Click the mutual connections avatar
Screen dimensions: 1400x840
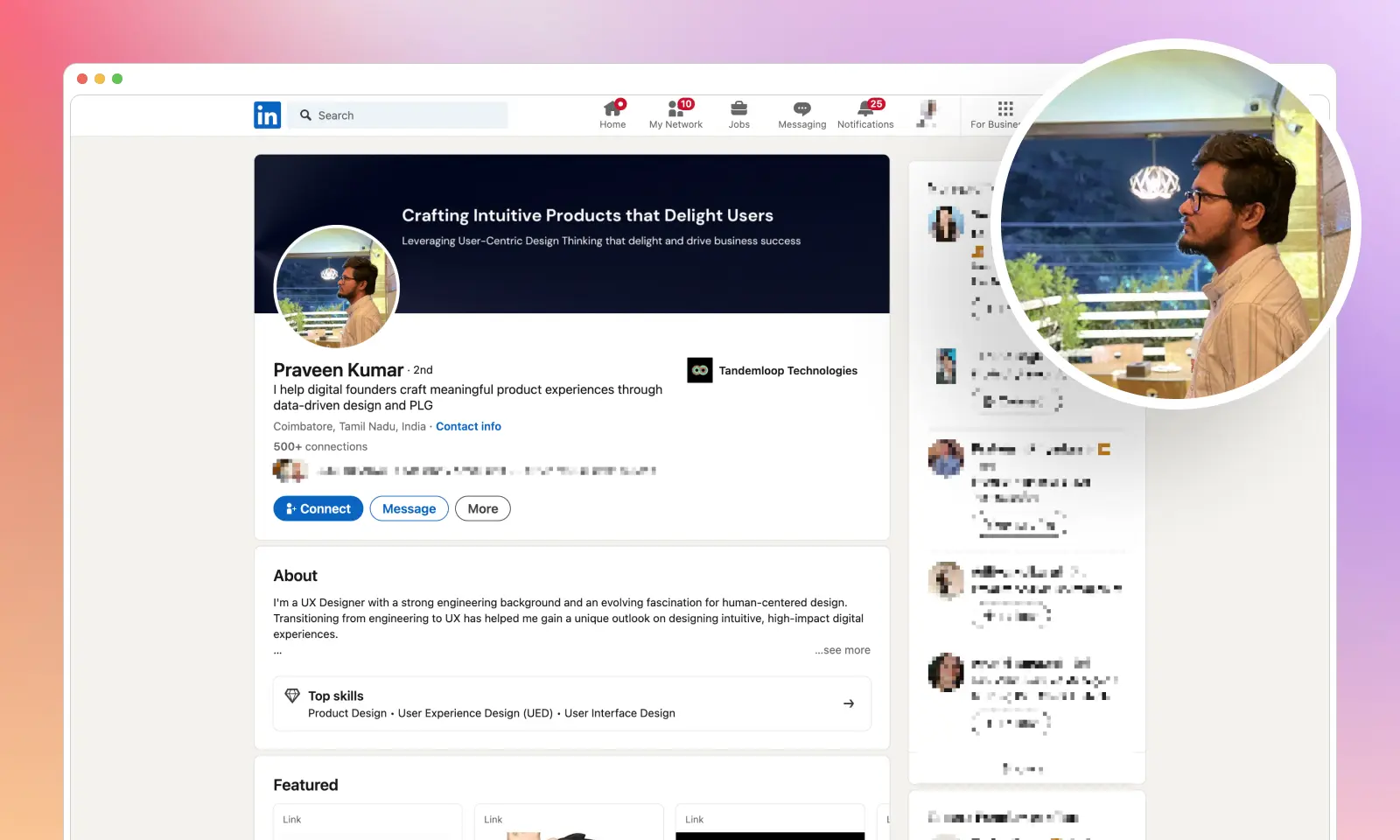pos(290,471)
